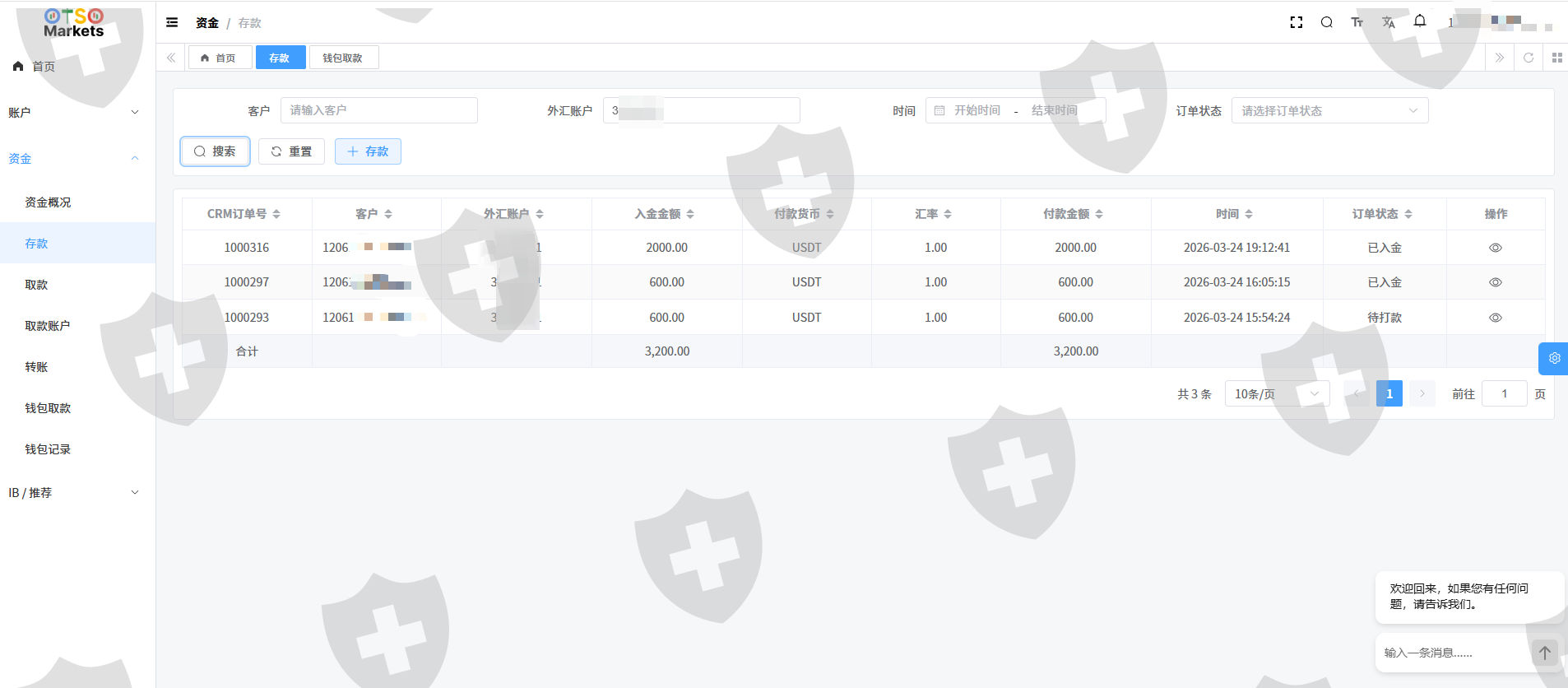Click the 存款 add button
Viewport: 1568px width, 688px height.
(x=368, y=151)
